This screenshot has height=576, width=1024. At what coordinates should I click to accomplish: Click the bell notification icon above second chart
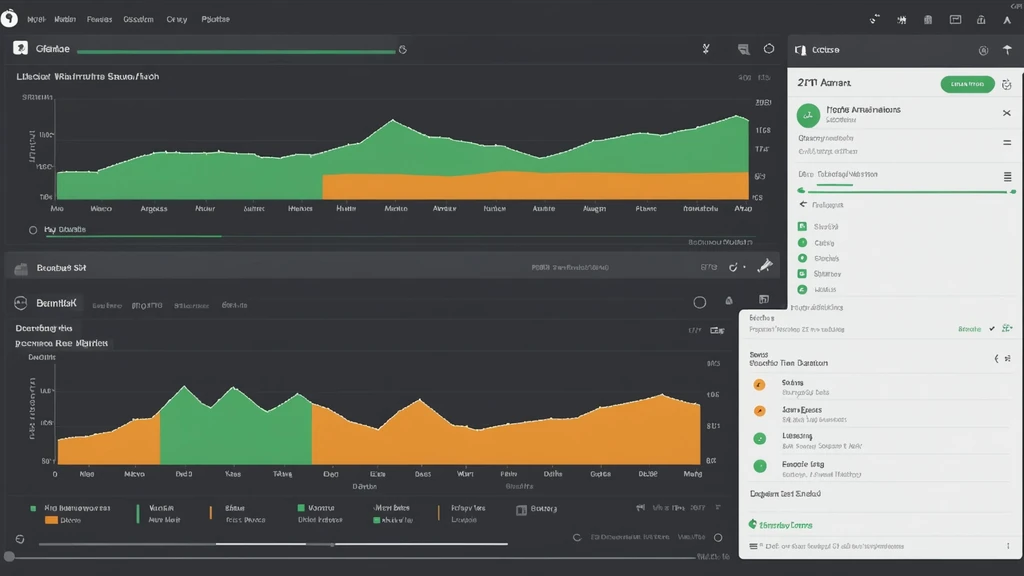(729, 300)
